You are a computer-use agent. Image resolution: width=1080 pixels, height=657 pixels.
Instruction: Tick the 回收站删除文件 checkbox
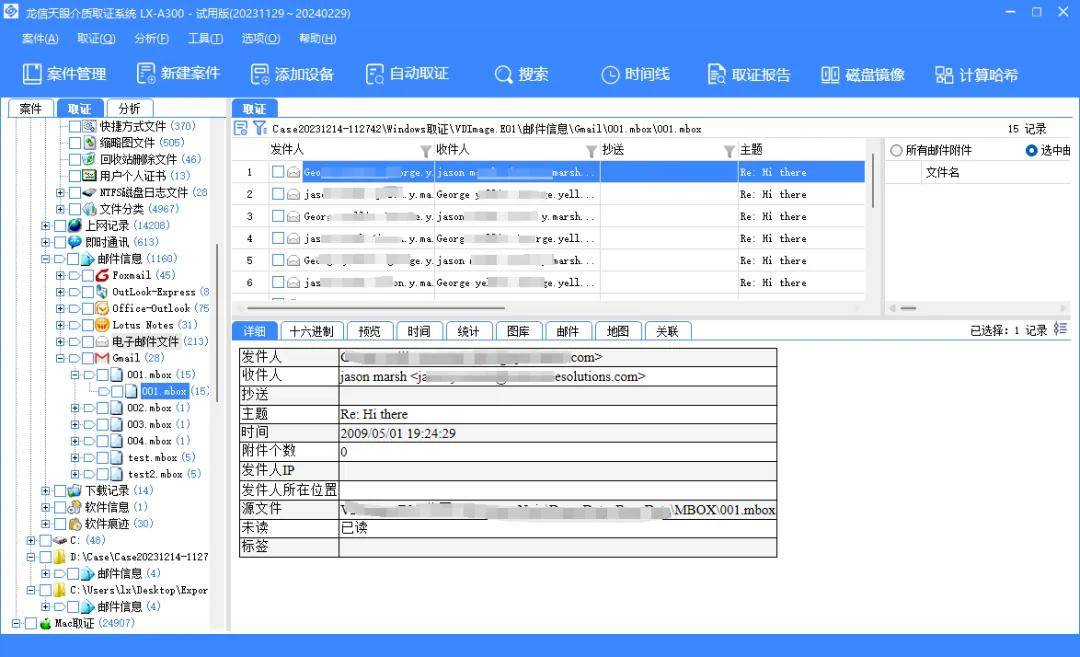(x=74, y=159)
